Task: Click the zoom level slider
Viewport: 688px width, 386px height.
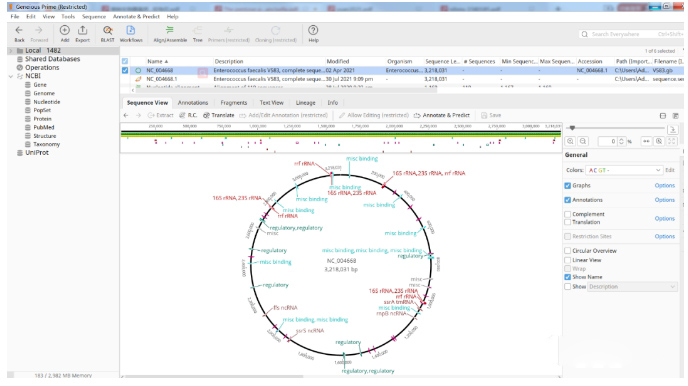Action: (x=615, y=128)
